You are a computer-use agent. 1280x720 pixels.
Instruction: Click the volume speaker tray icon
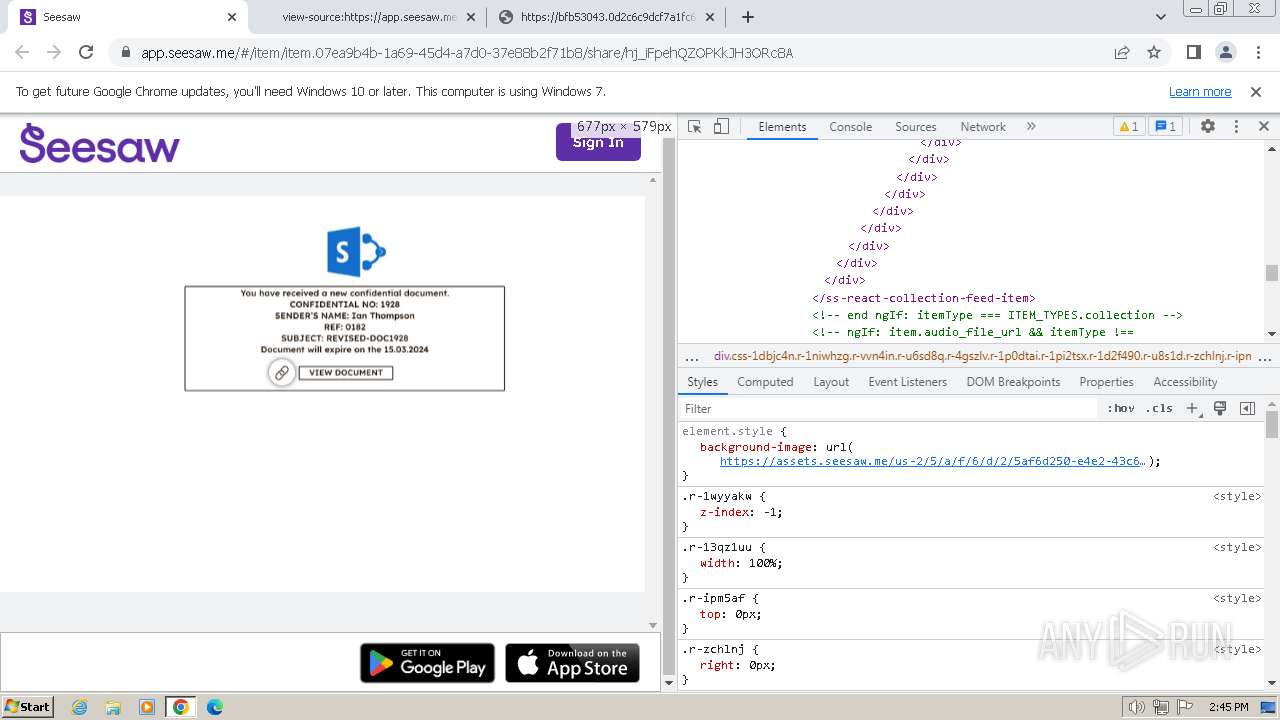click(x=1137, y=707)
